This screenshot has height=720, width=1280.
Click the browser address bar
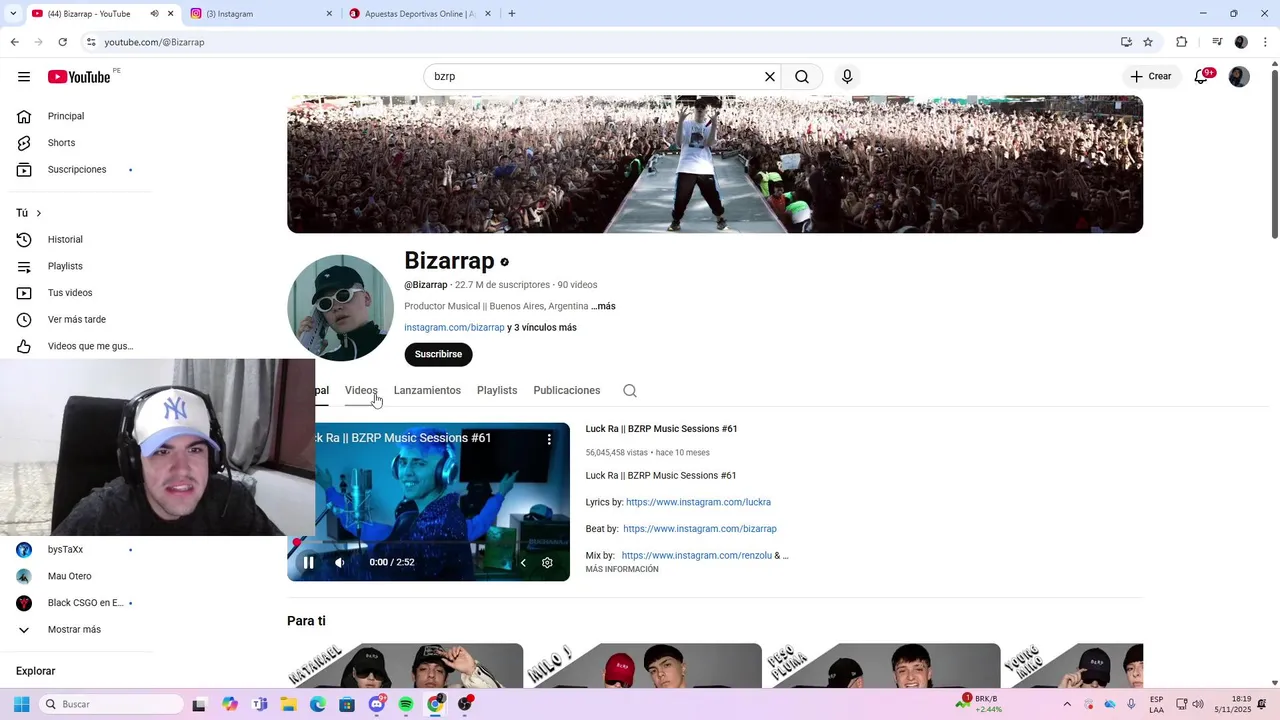tap(600, 42)
